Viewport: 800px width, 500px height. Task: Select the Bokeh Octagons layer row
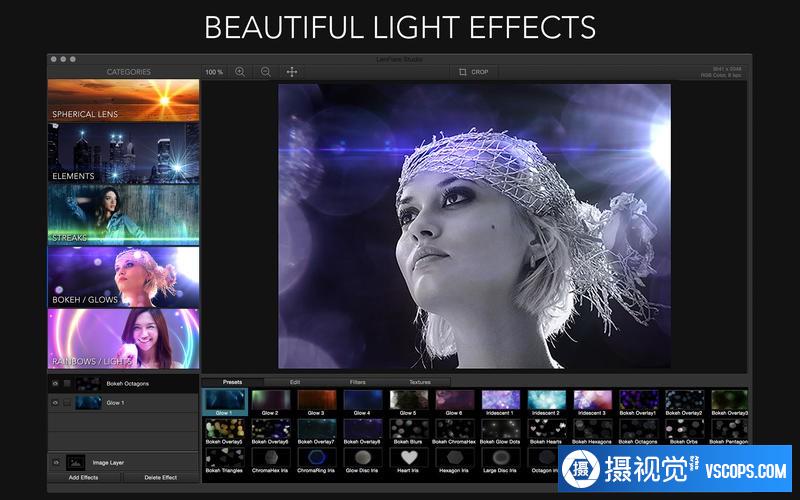tap(123, 384)
